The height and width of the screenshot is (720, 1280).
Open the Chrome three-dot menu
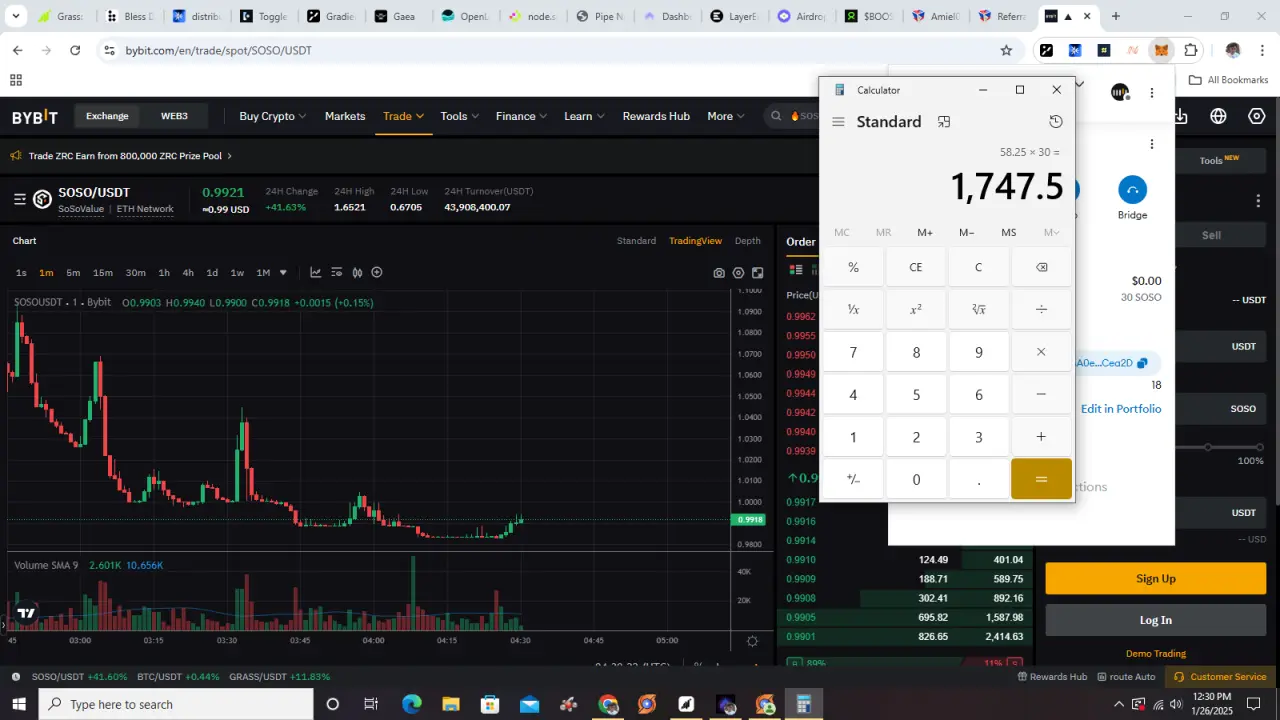tap(1262, 50)
